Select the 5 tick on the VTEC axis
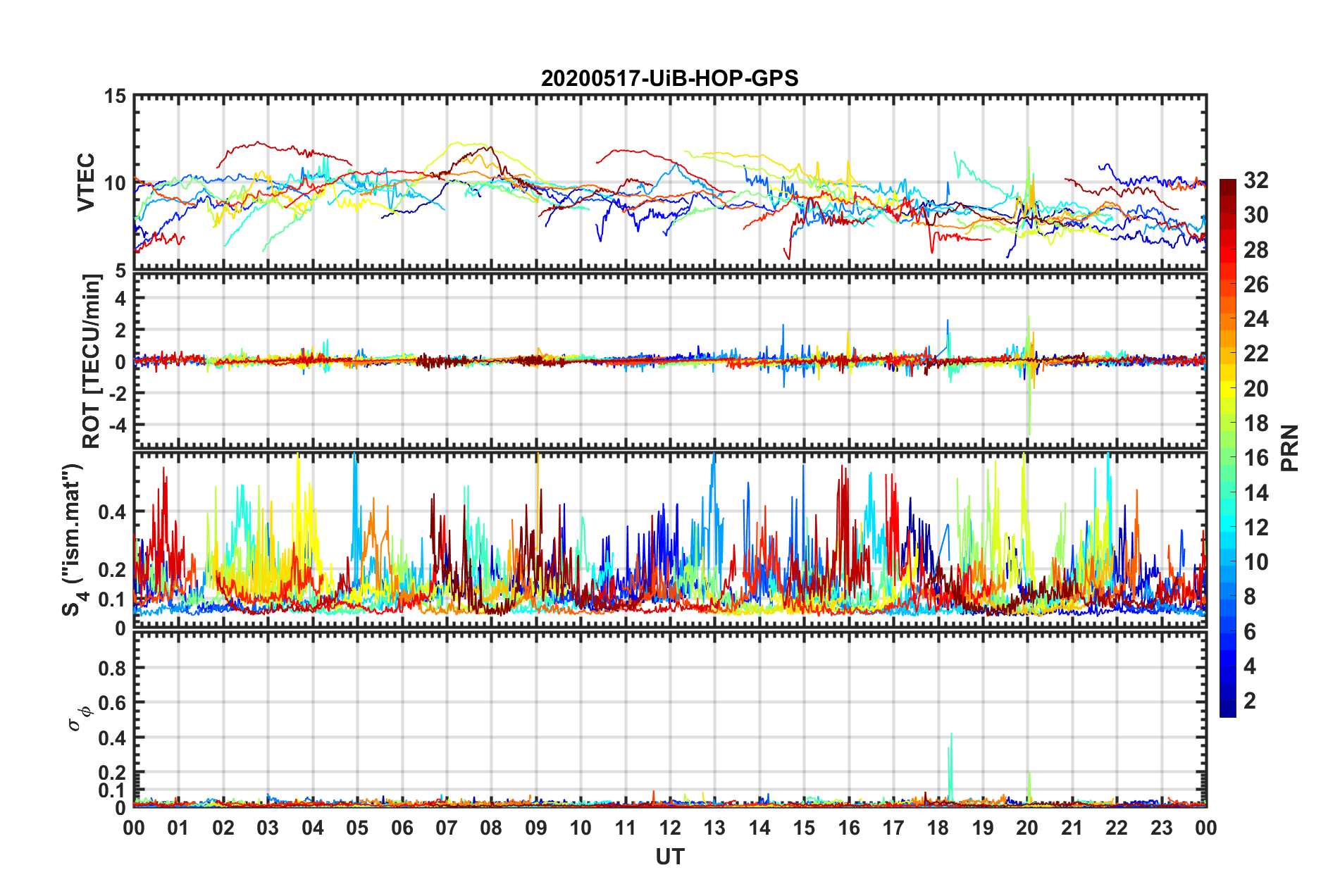Viewport: 1340px width, 896px height. [120, 270]
